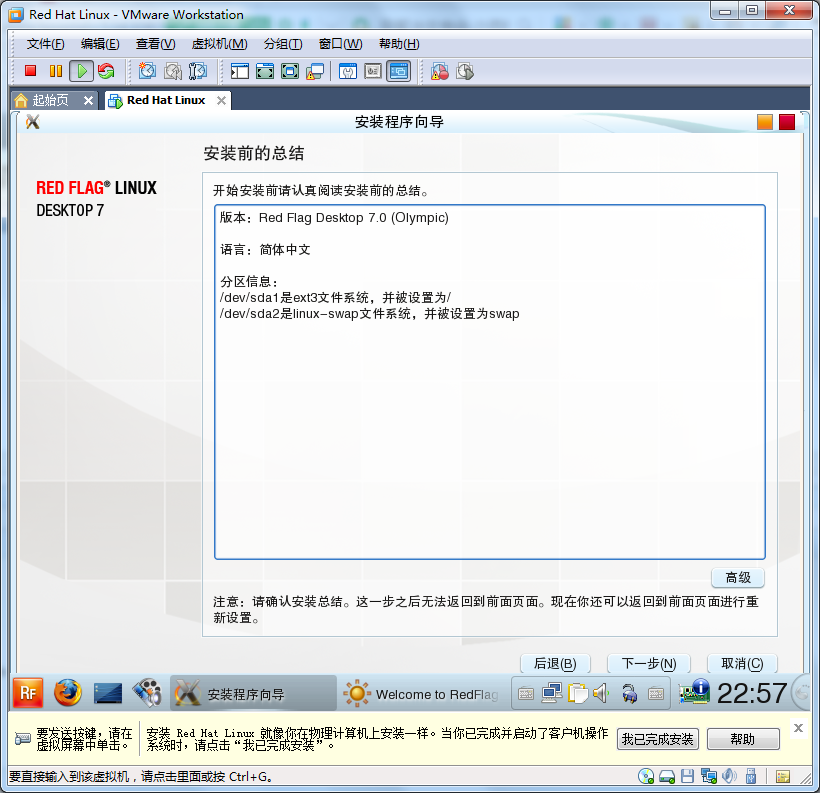Viewport: 820px width, 793px height.
Task: Open the 虚拟机(M) menu
Action: pyautogui.click(x=219, y=44)
